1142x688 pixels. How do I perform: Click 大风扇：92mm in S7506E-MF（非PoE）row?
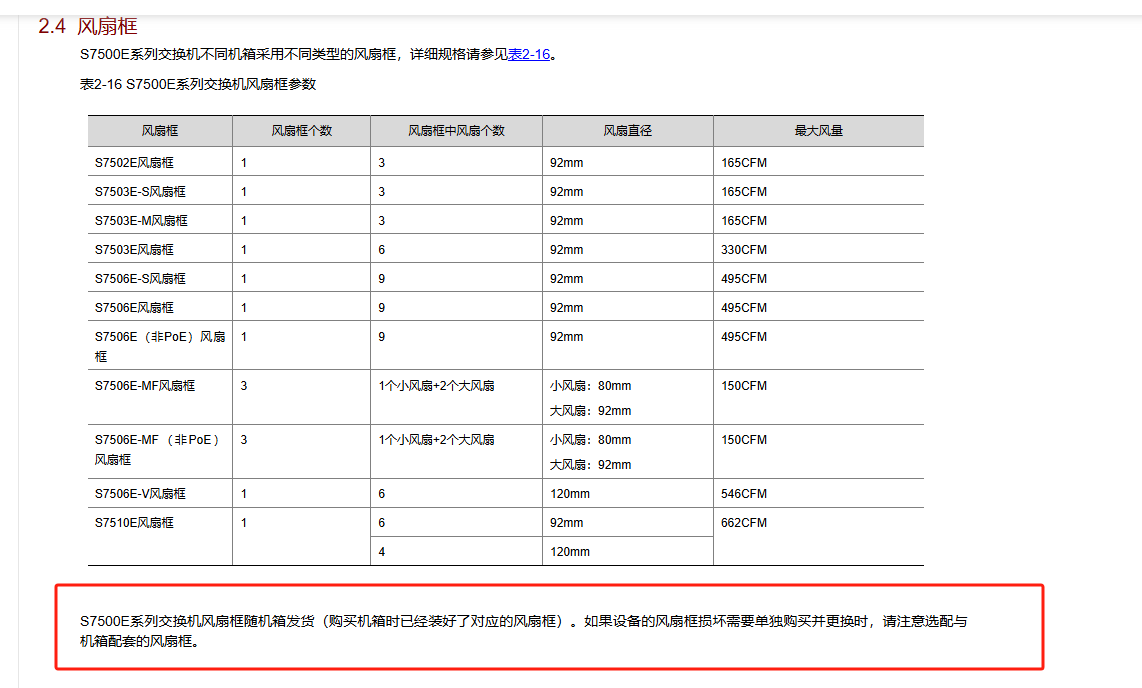pos(591,464)
